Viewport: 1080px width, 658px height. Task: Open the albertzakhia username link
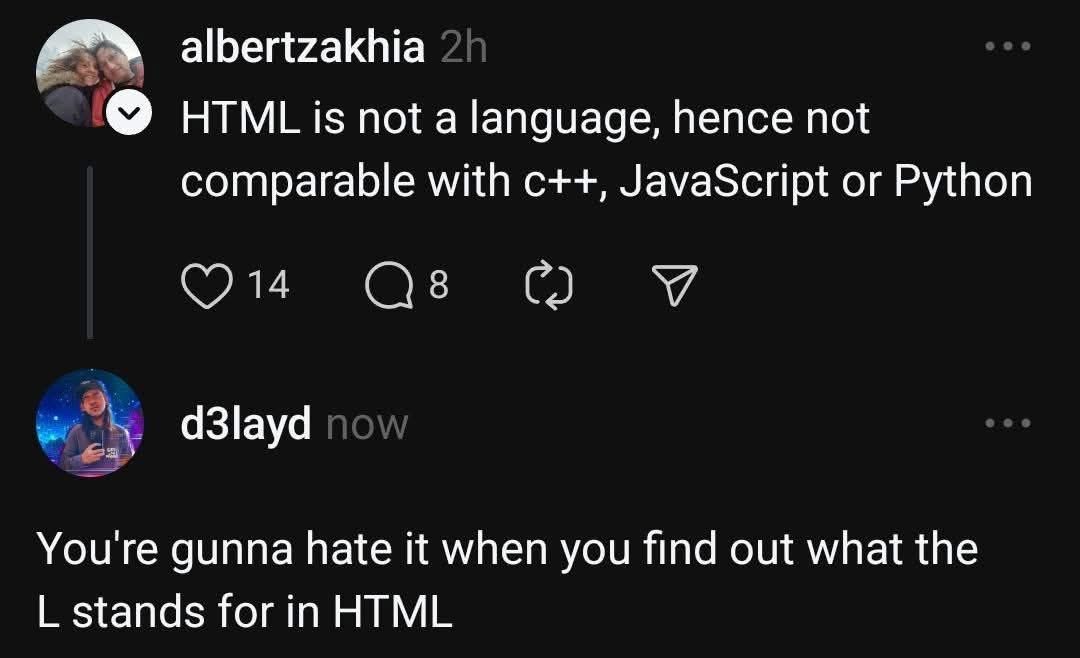[302, 47]
